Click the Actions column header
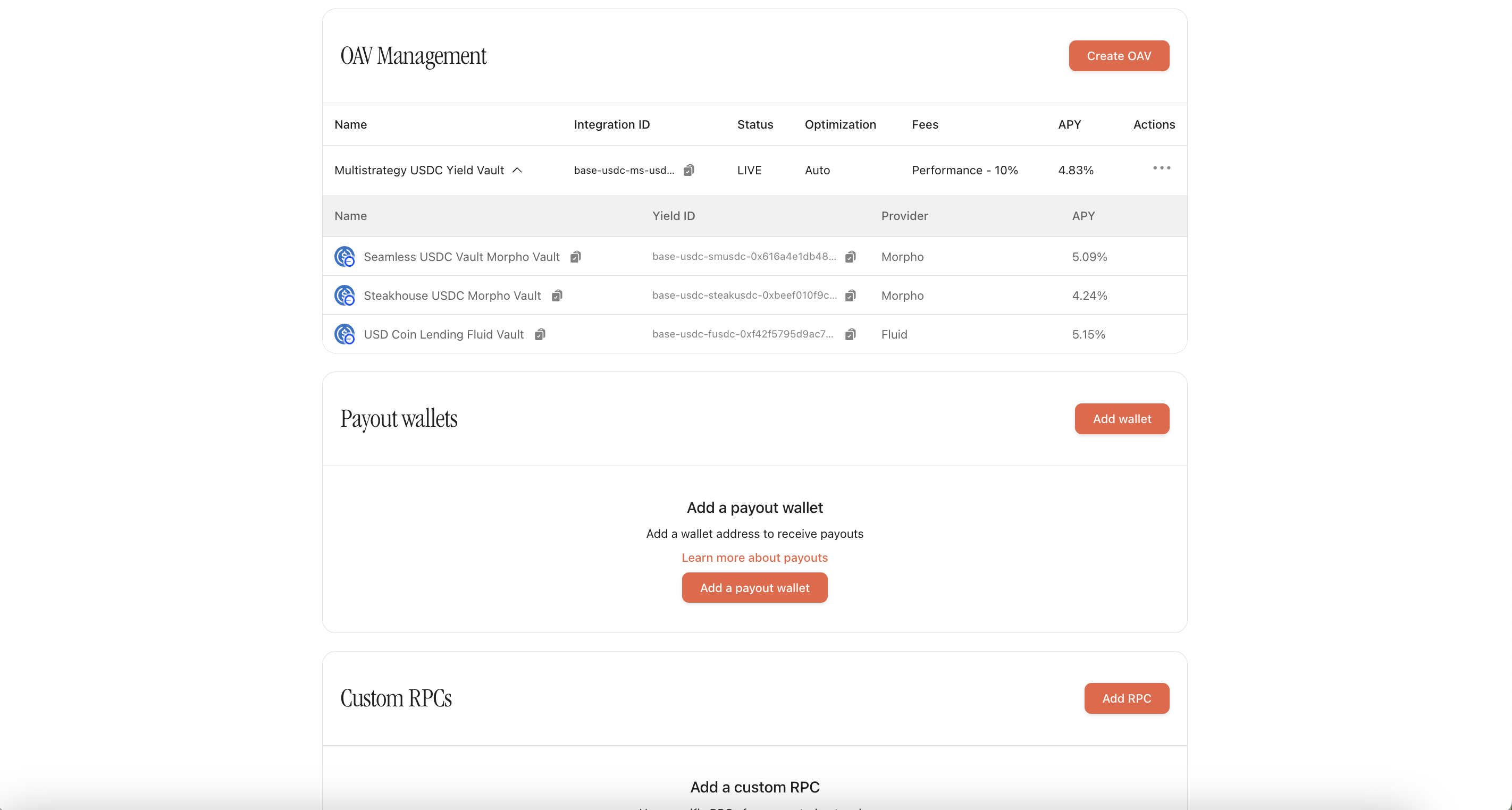This screenshot has width=1512, height=810. point(1154,124)
